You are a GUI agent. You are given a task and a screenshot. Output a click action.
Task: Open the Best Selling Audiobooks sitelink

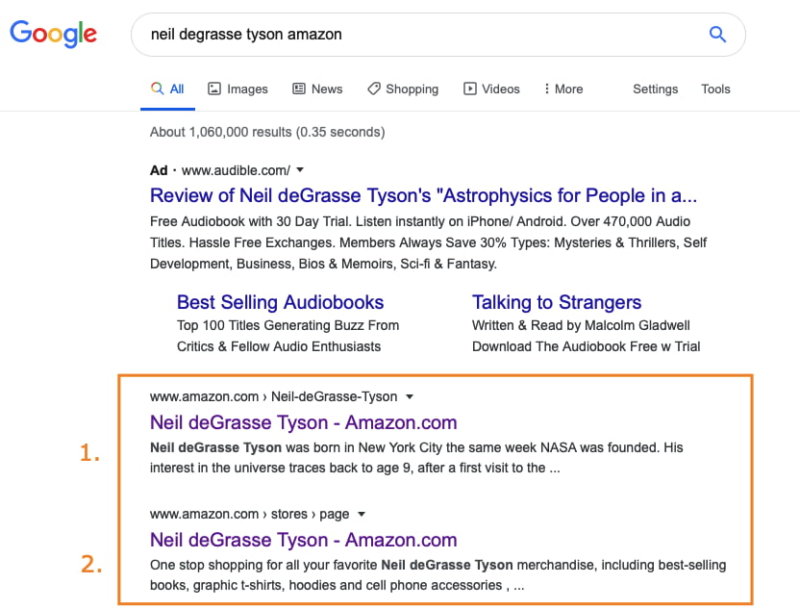[280, 302]
